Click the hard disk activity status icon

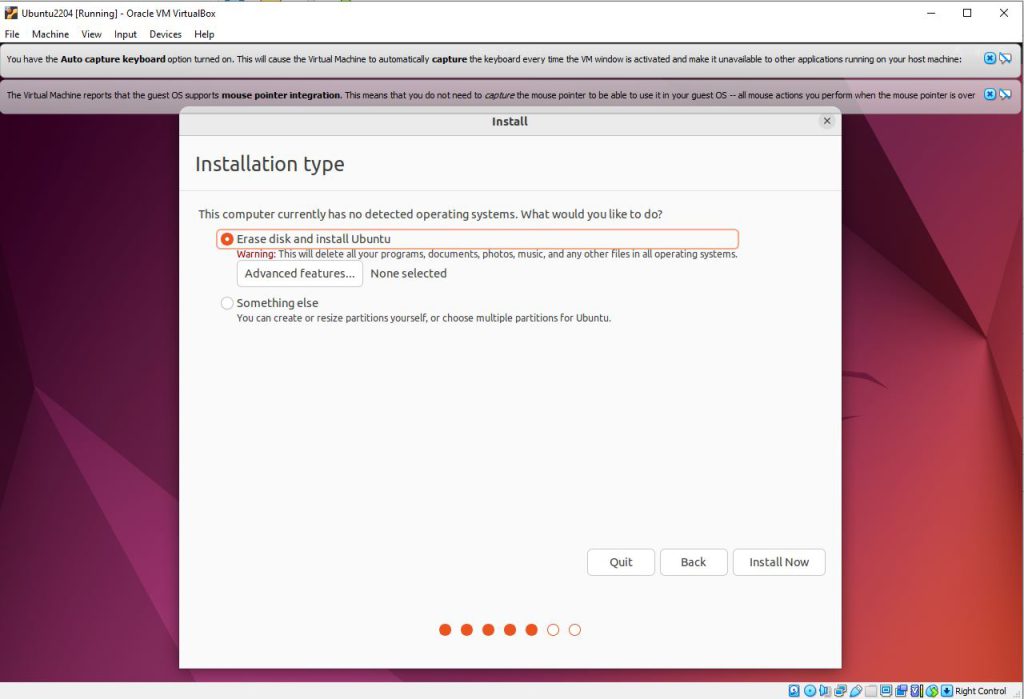tap(793, 691)
